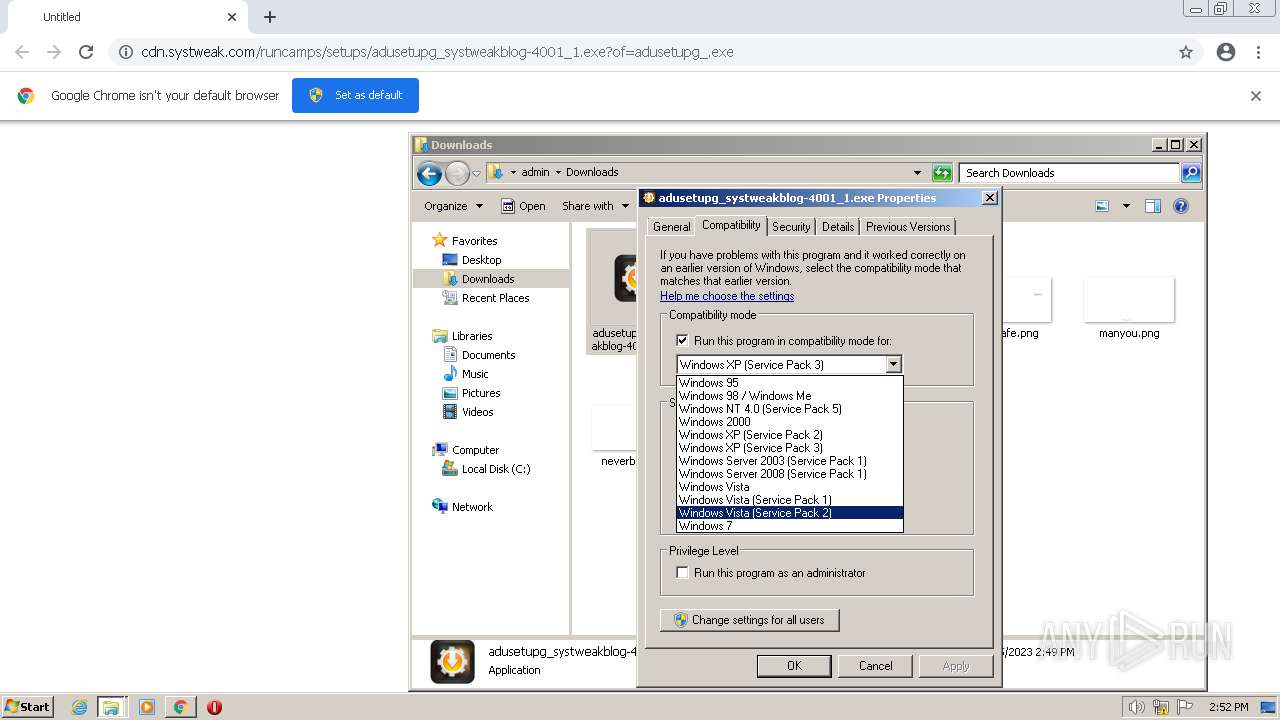Viewport: 1280px width, 720px height.
Task: Click Cancel in Properties dialog
Action: [875, 666]
